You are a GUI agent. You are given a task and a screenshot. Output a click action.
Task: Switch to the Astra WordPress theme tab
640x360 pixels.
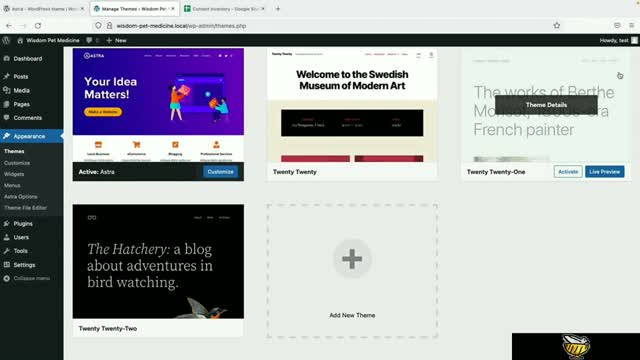tap(43, 9)
